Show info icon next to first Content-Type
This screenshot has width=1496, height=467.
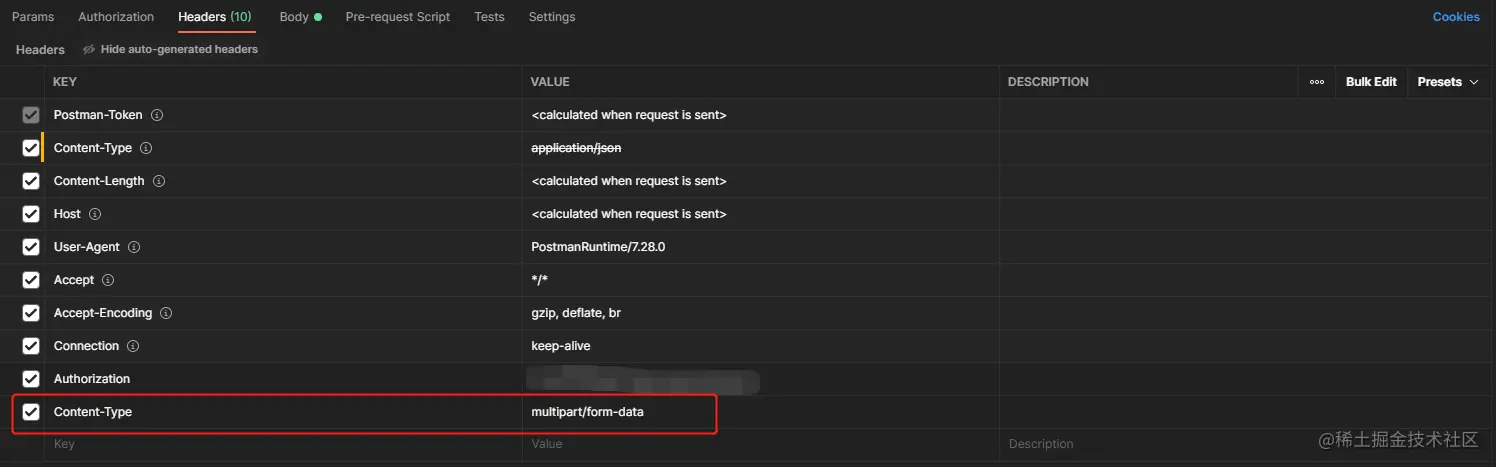(x=146, y=148)
